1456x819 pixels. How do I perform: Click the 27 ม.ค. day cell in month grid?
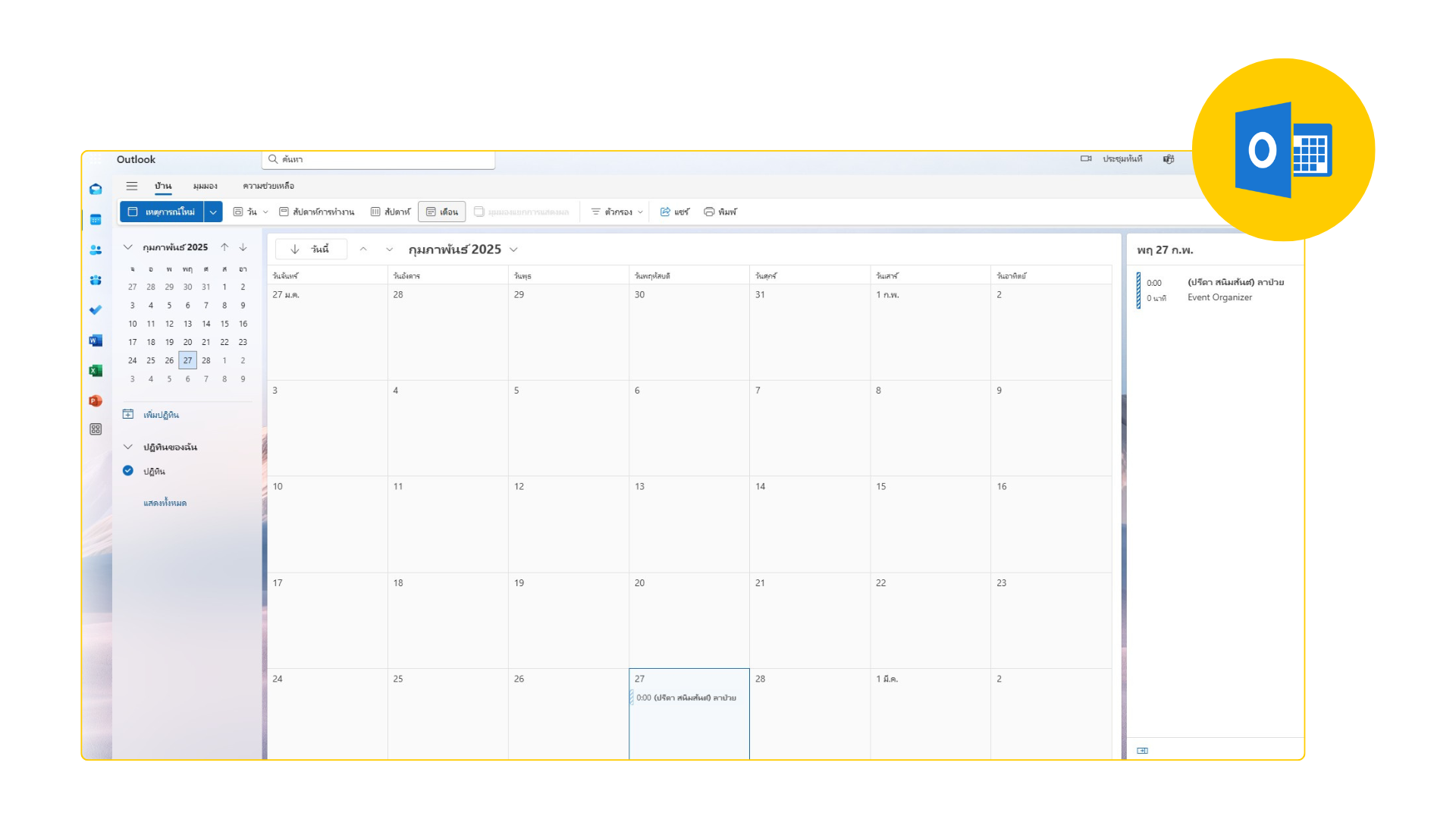tap(328, 331)
